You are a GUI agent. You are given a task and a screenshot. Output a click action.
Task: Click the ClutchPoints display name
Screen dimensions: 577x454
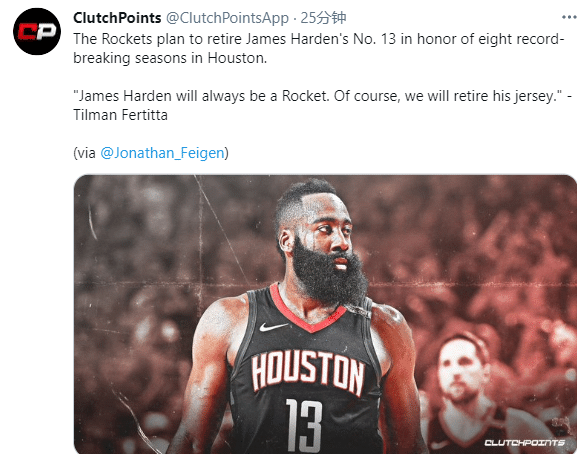tap(117, 18)
